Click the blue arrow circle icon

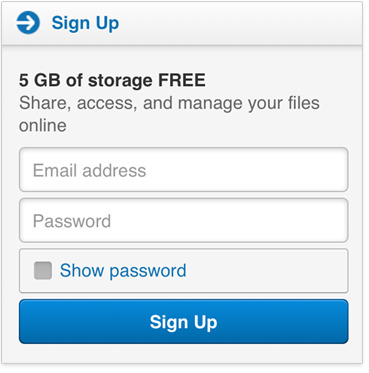pyautogui.click(x=28, y=23)
